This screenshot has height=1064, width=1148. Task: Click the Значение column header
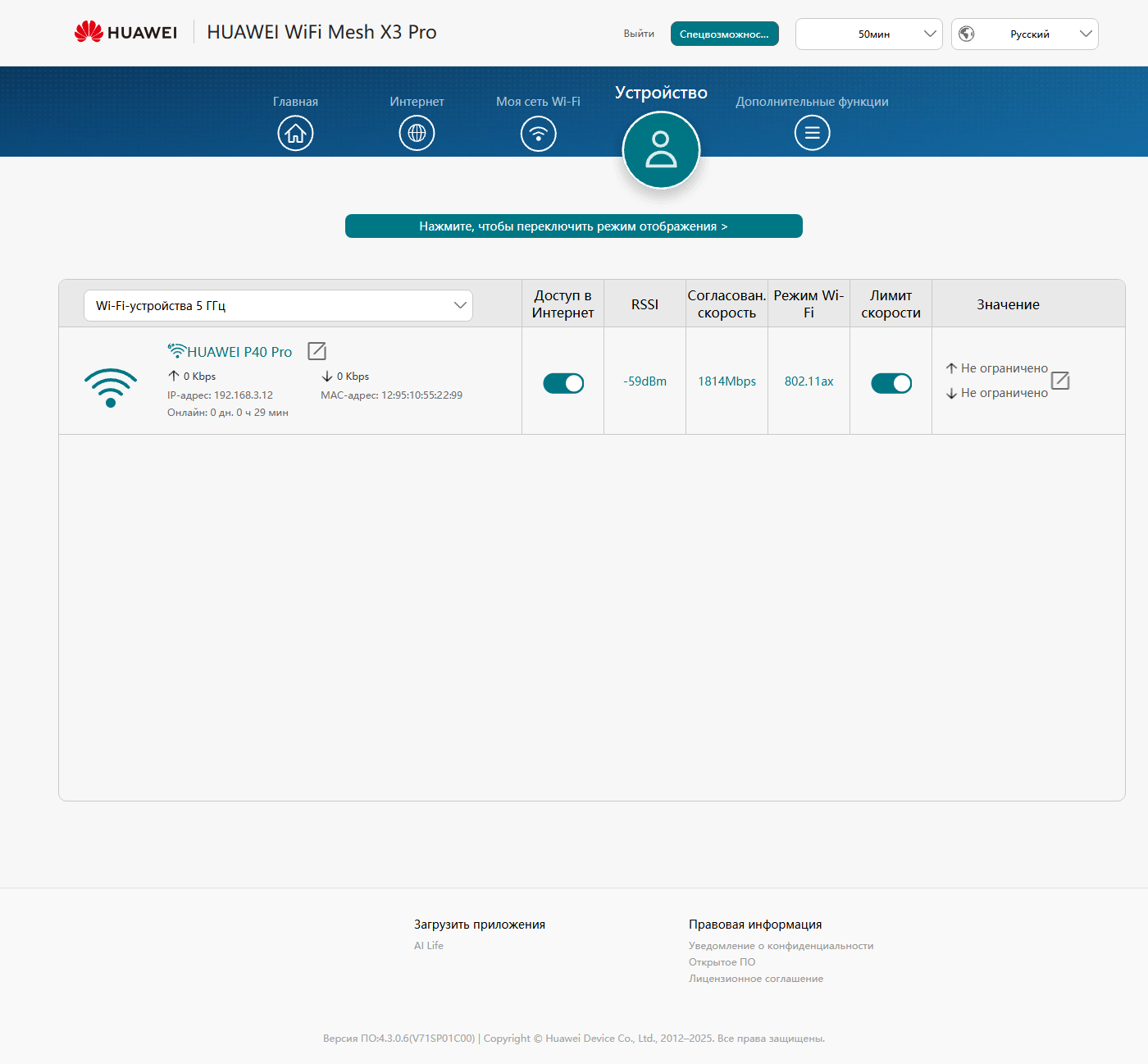click(1008, 304)
